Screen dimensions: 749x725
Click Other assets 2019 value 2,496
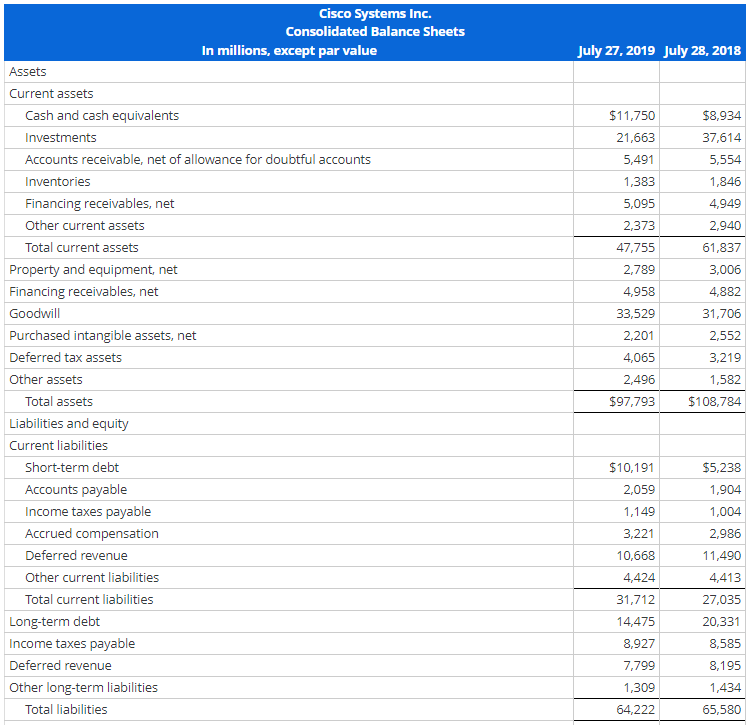639,379
